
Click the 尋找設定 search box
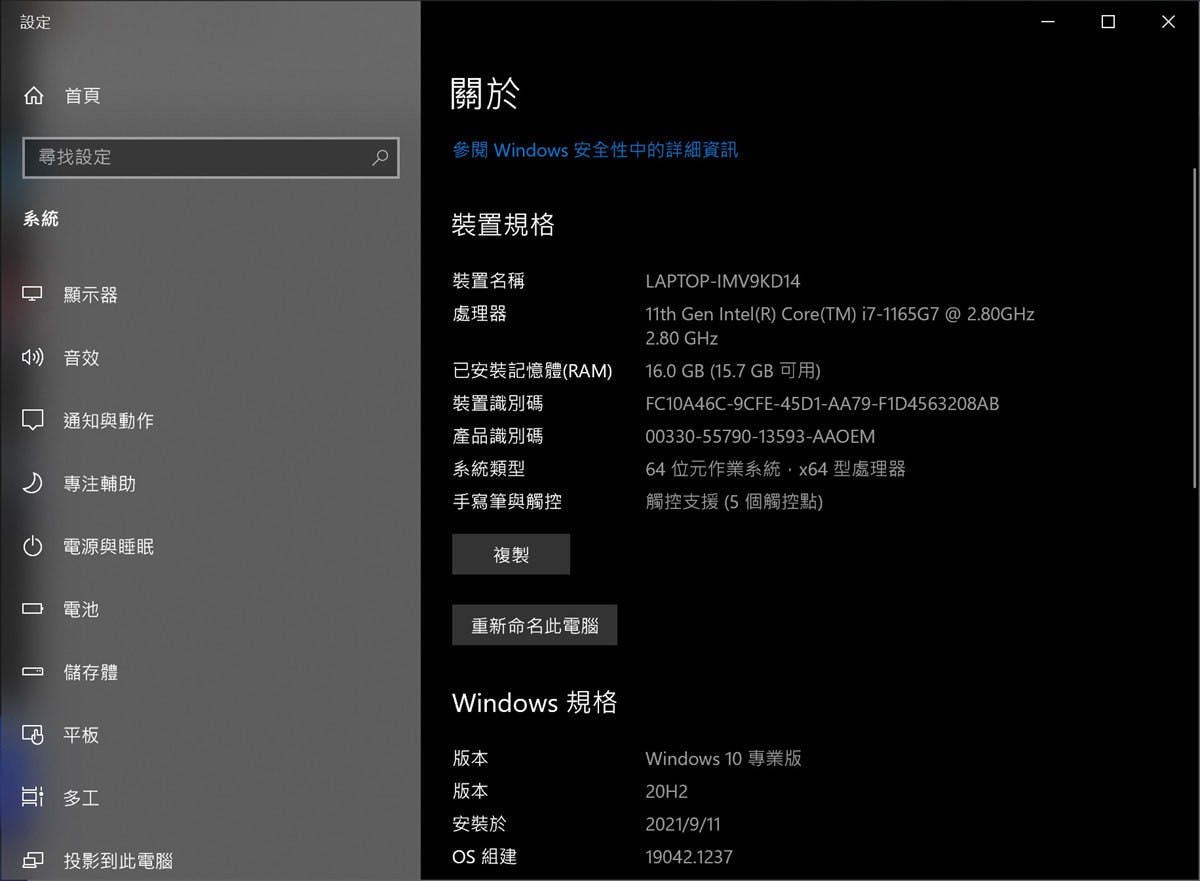tap(211, 158)
